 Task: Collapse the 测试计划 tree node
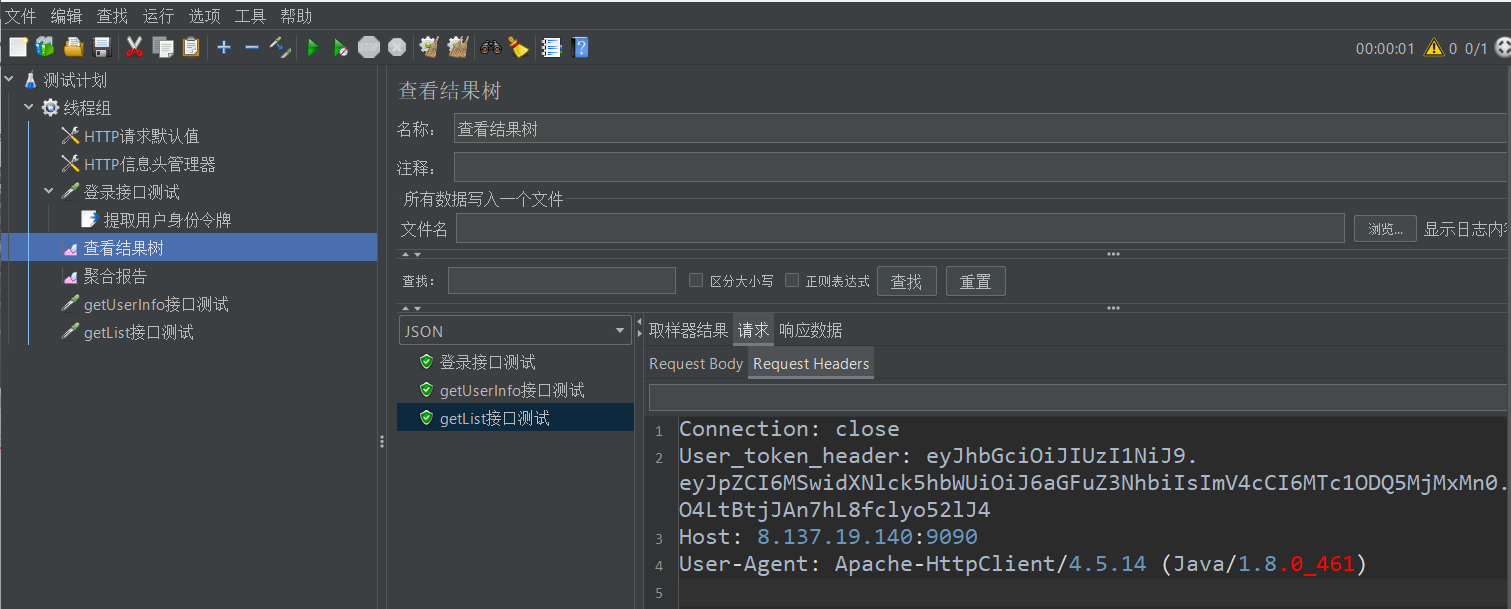click(10, 80)
